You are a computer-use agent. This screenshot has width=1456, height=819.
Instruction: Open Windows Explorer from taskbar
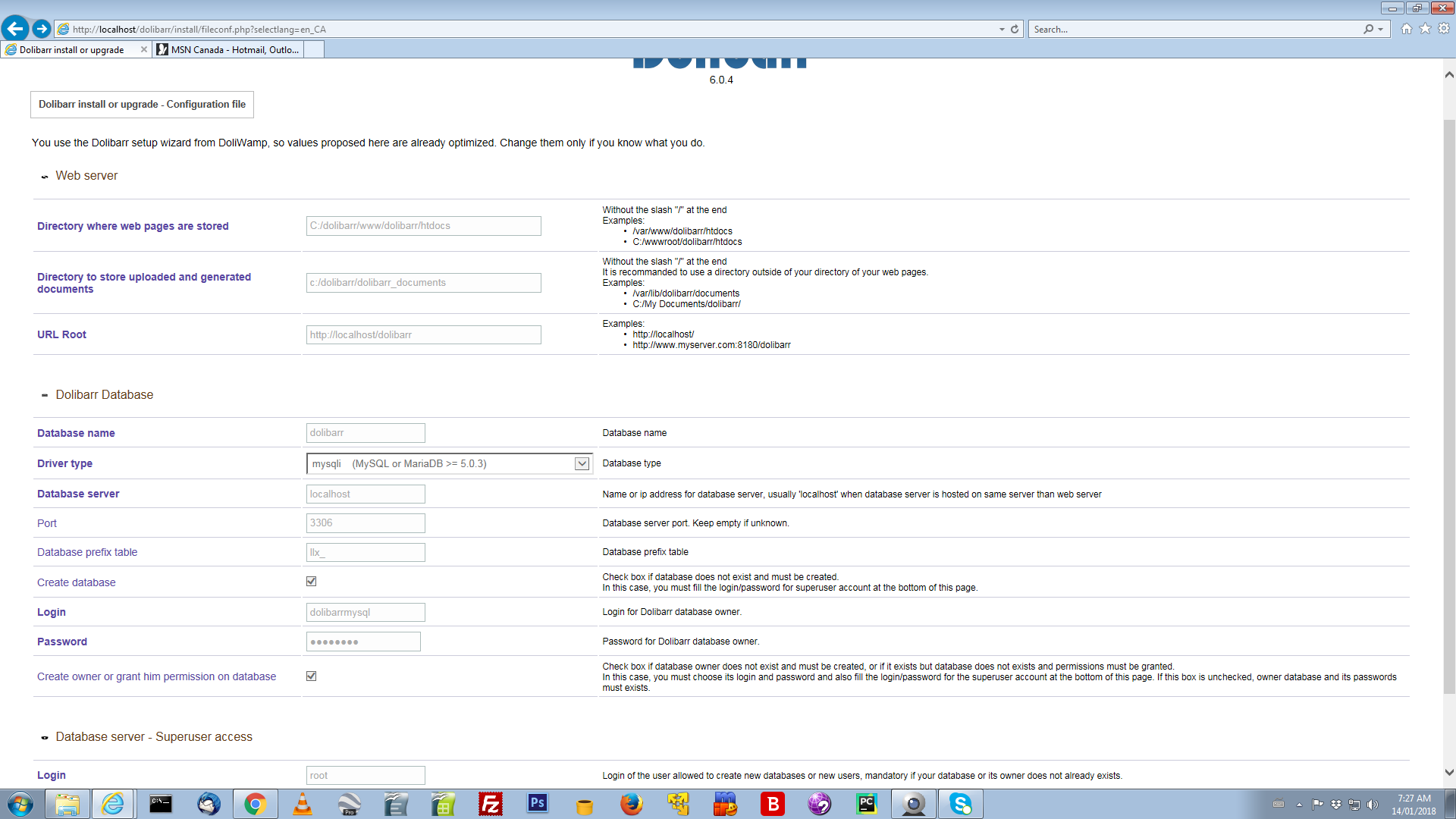coord(67,804)
